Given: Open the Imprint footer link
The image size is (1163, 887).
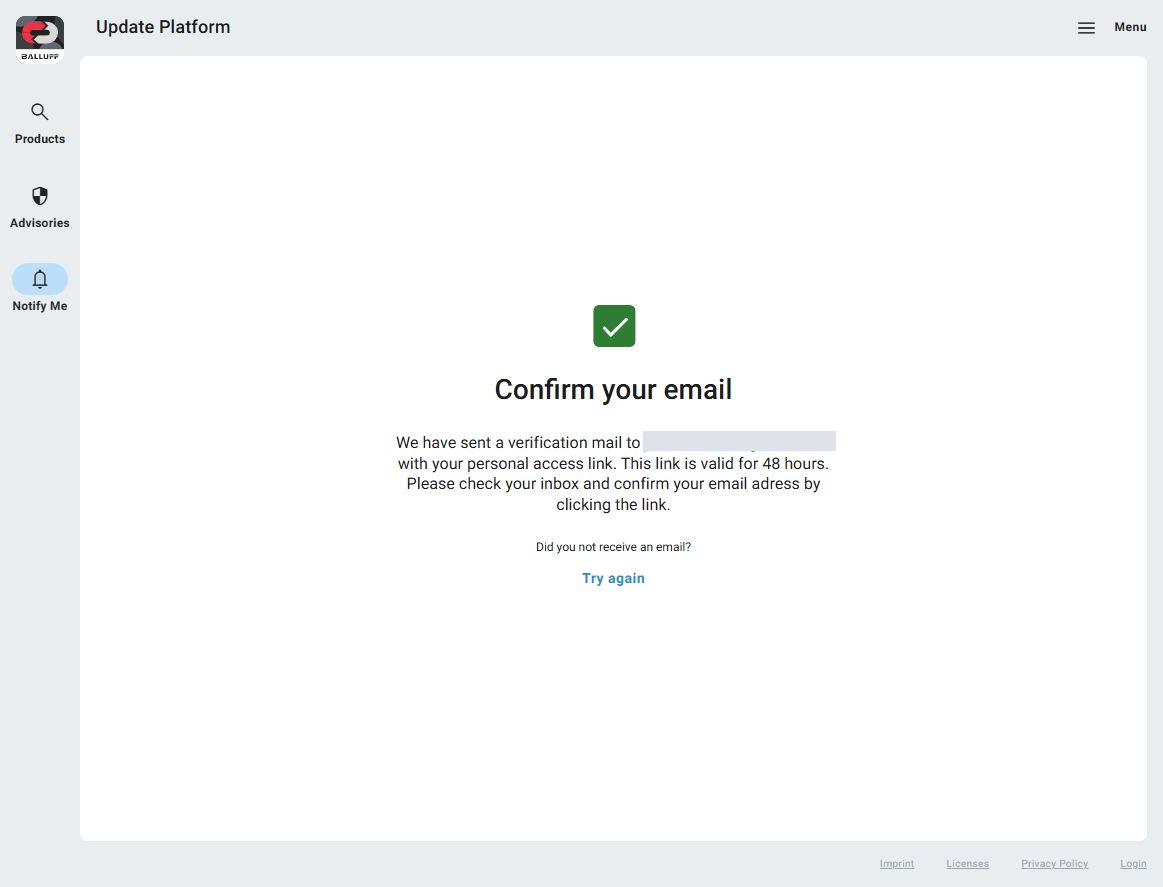Looking at the screenshot, I should click(897, 864).
